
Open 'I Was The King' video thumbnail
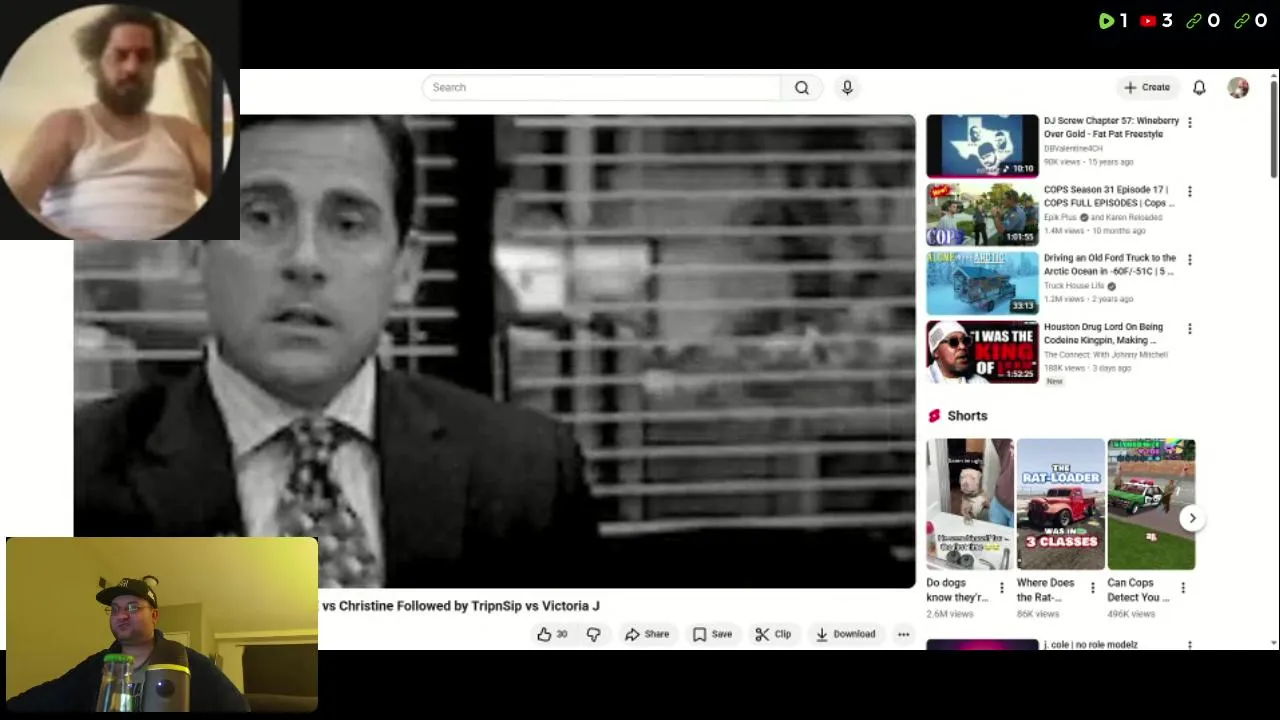pos(982,352)
